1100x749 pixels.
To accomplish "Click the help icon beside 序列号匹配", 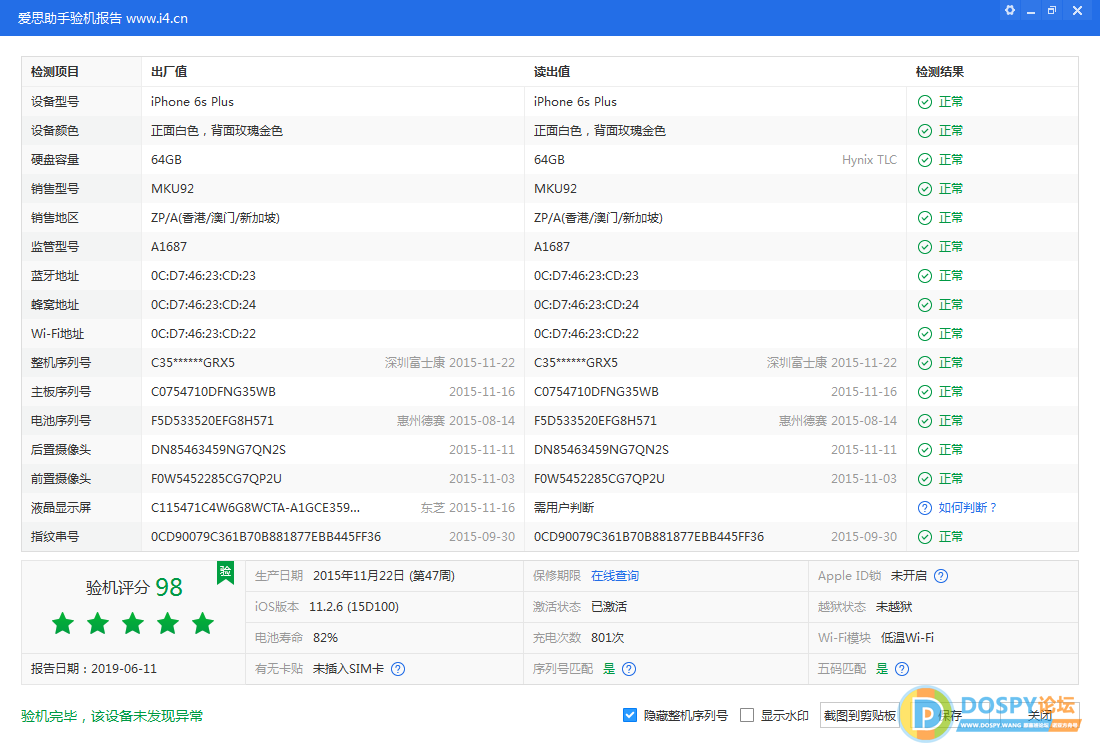I will click(x=629, y=669).
